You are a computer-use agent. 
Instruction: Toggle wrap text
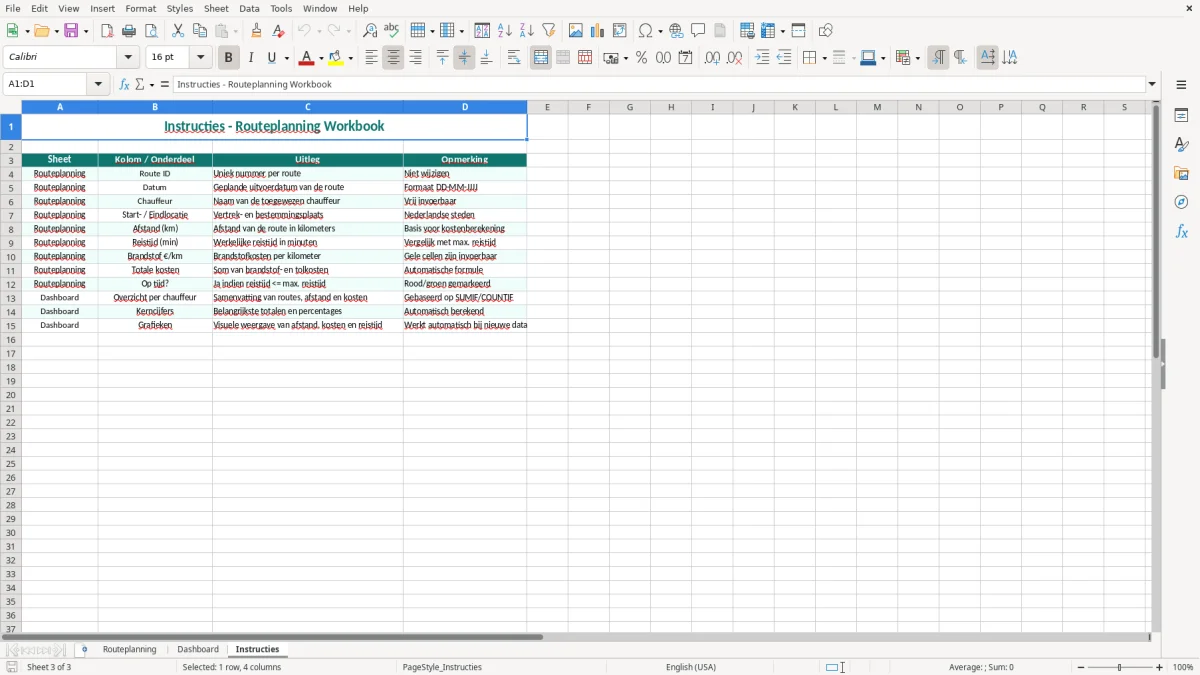(514, 58)
